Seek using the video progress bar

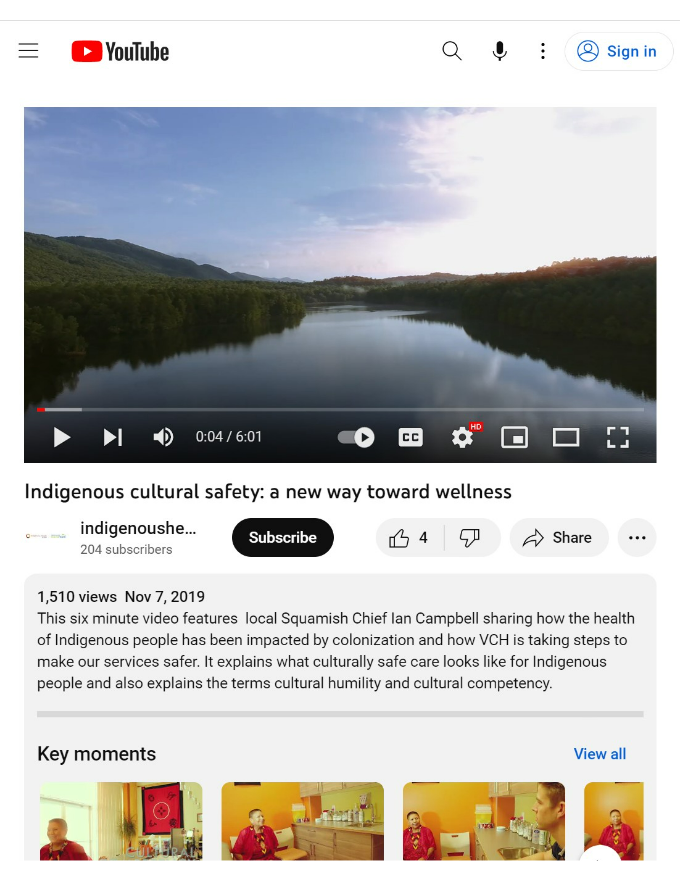pos(340,410)
